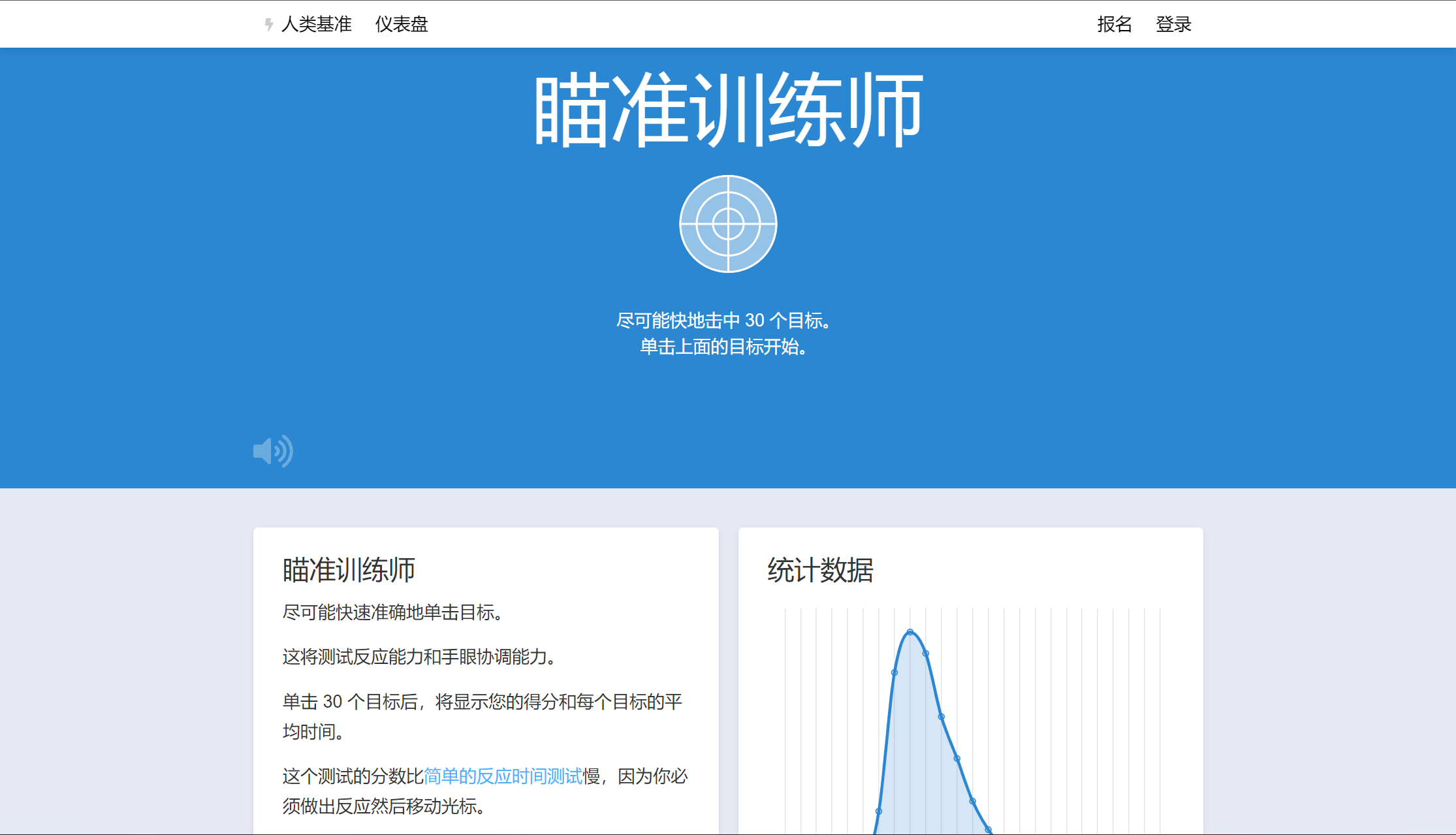Go to the 仪表盘 dashboard page

402,24
